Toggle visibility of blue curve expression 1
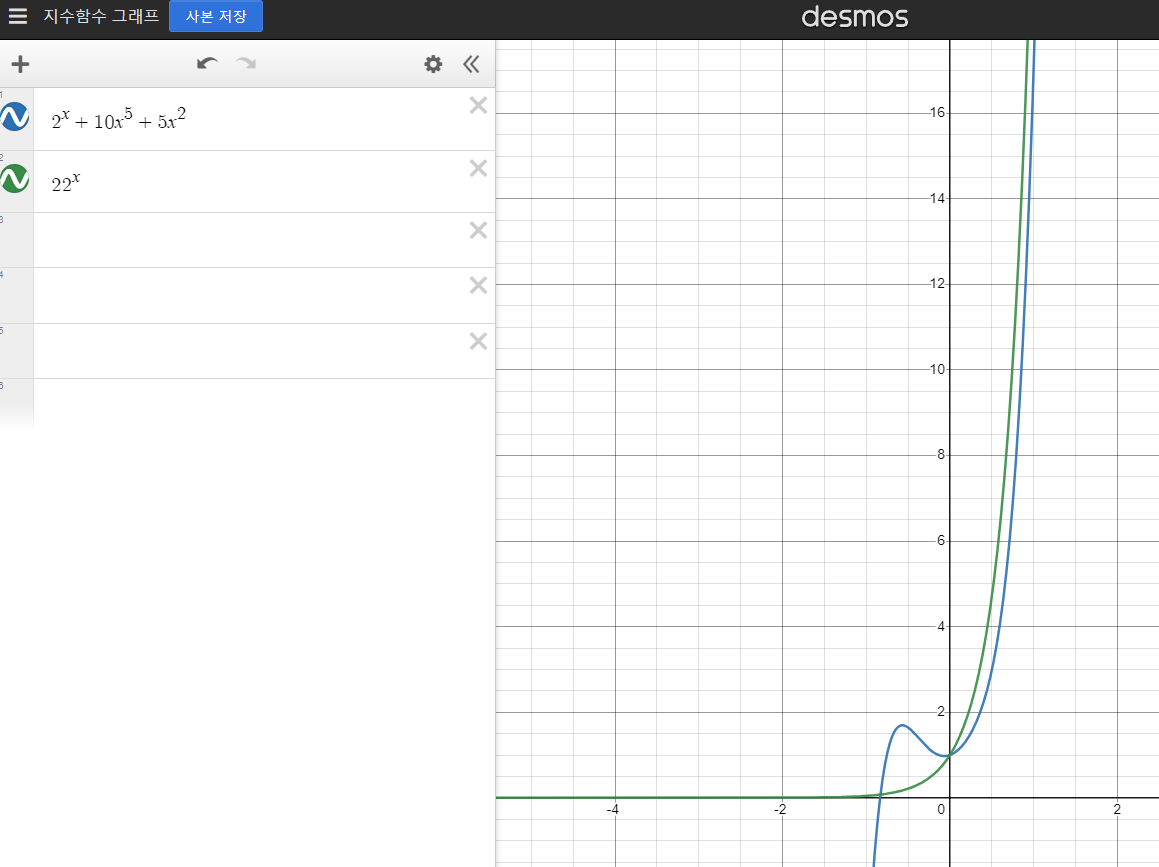The height and width of the screenshot is (867, 1159). [15, 117]
